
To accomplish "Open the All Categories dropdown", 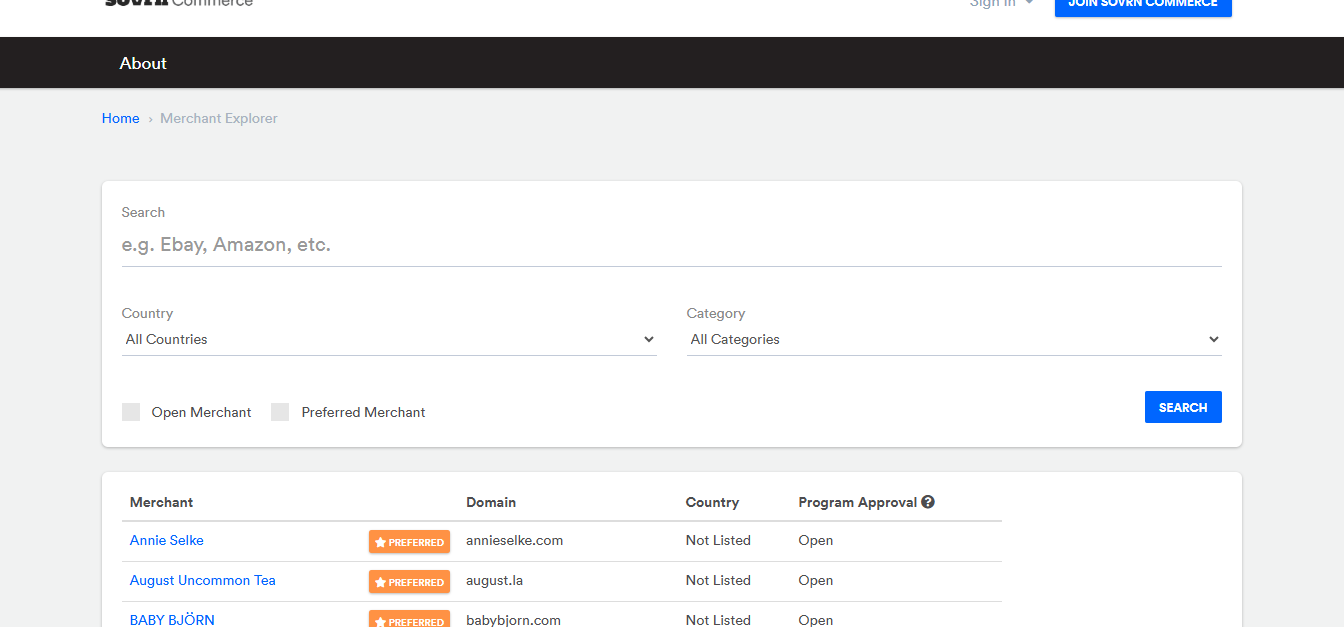I will [954, 340].
